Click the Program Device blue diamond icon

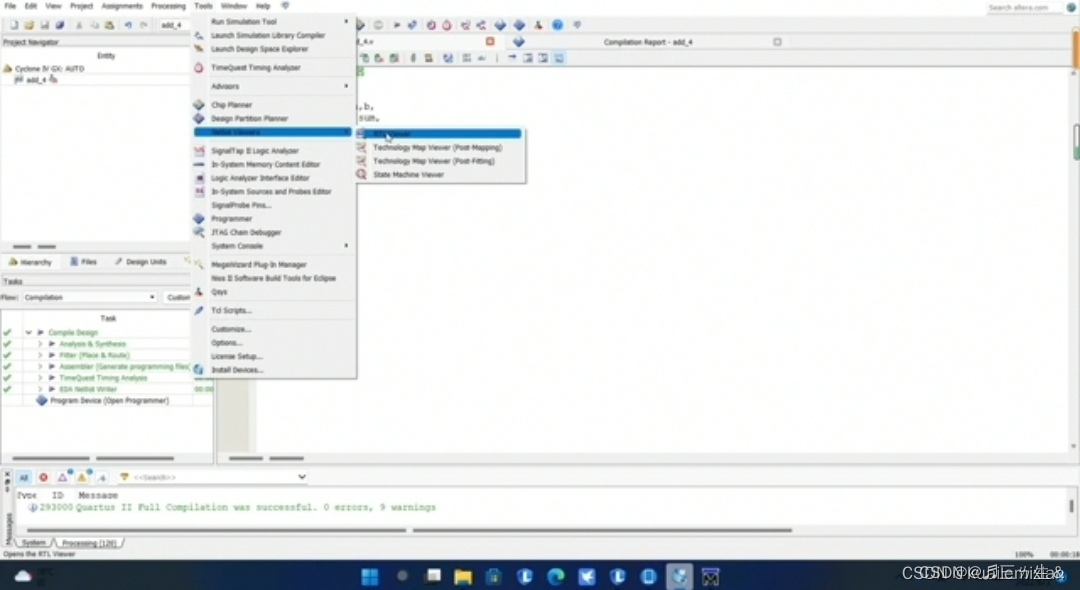point(41,400)
